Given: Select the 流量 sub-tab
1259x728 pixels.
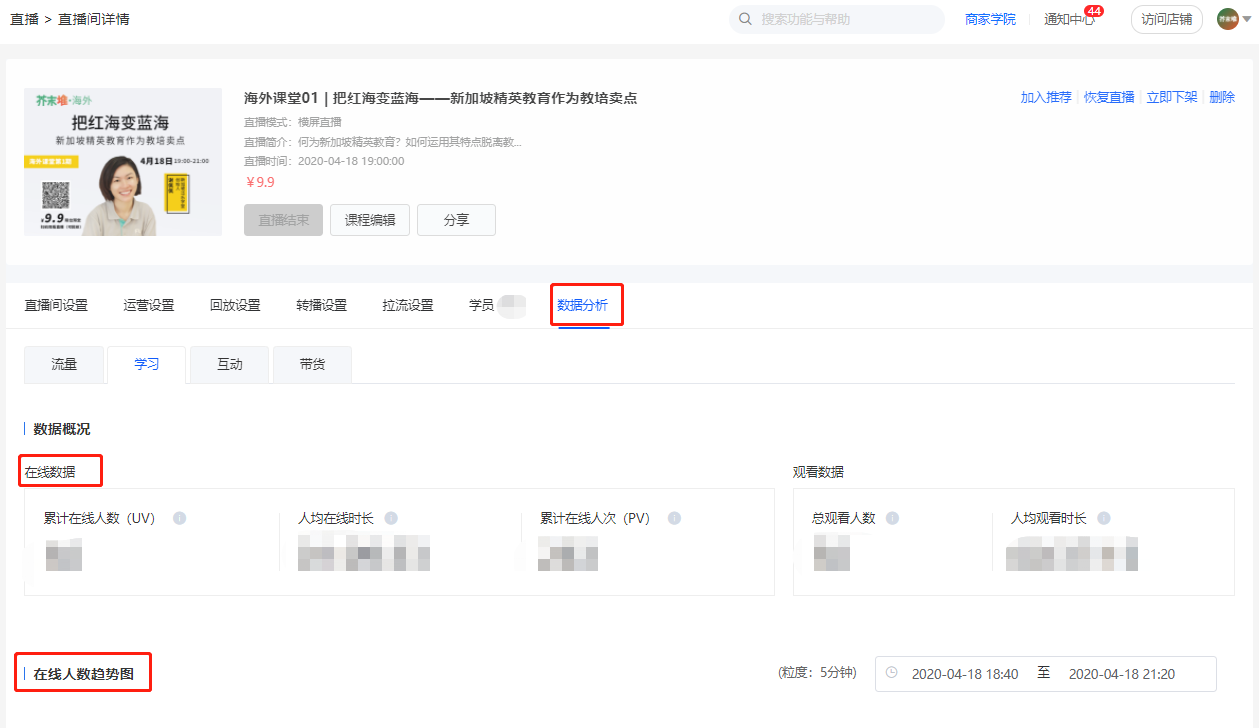Looking at the screenshot, I should [x=64, y=365].
